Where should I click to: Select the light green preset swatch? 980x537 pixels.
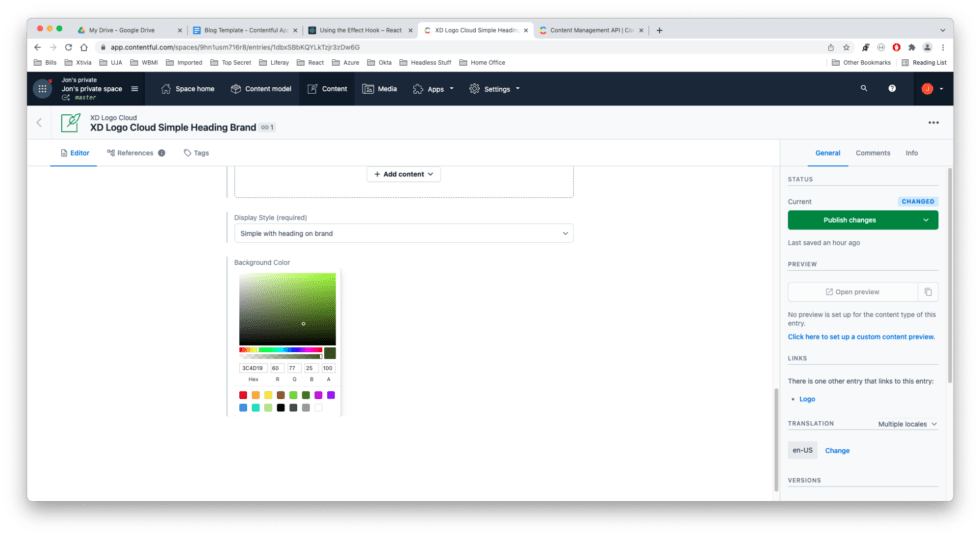pyautogui.click(x=268, y=408)
